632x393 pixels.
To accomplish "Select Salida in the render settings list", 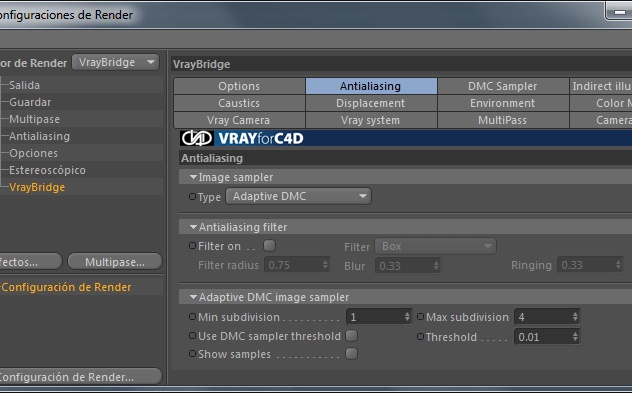I will pyautogui.click(x=25, y=85).
